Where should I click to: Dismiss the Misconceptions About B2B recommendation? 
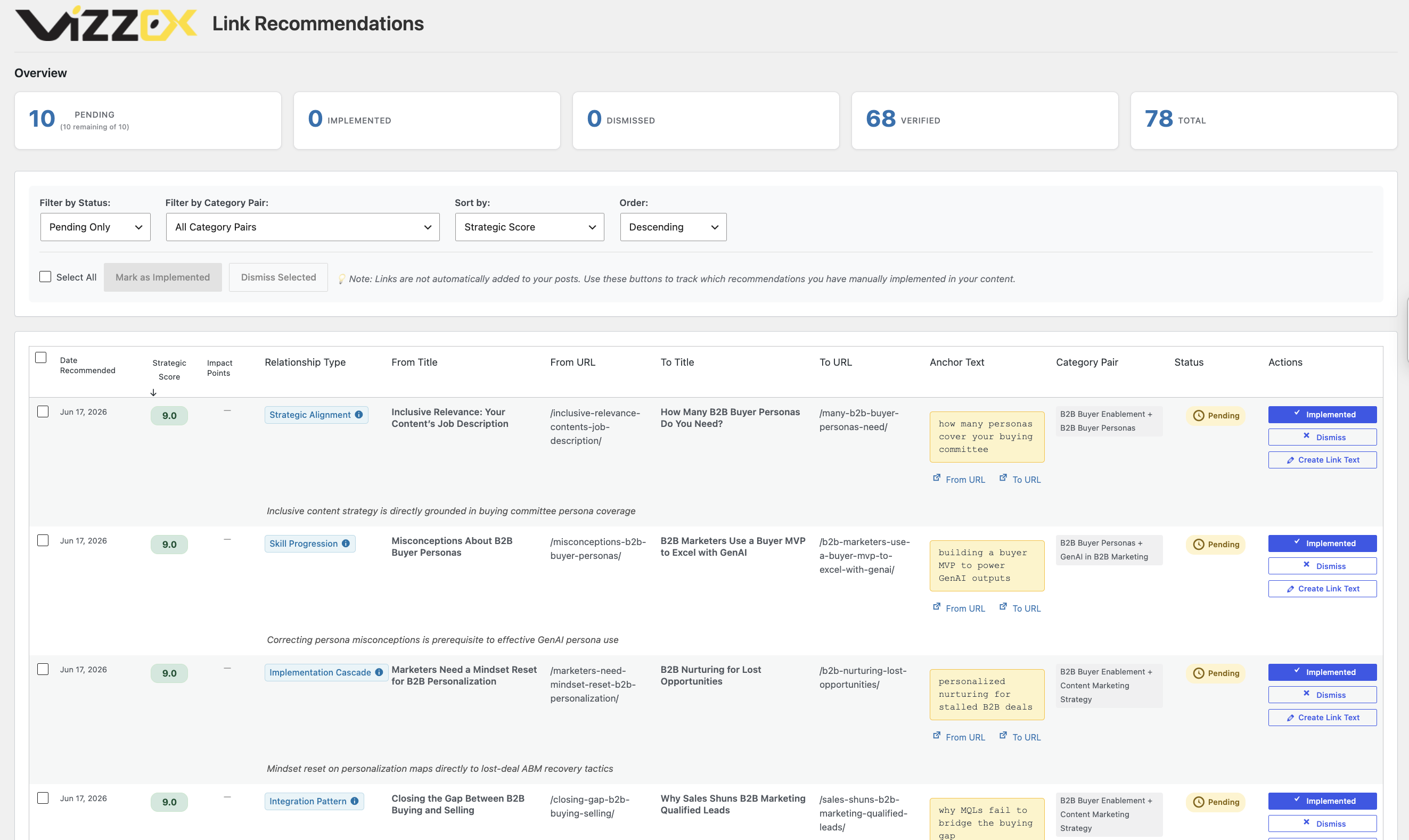(1322, 566)
